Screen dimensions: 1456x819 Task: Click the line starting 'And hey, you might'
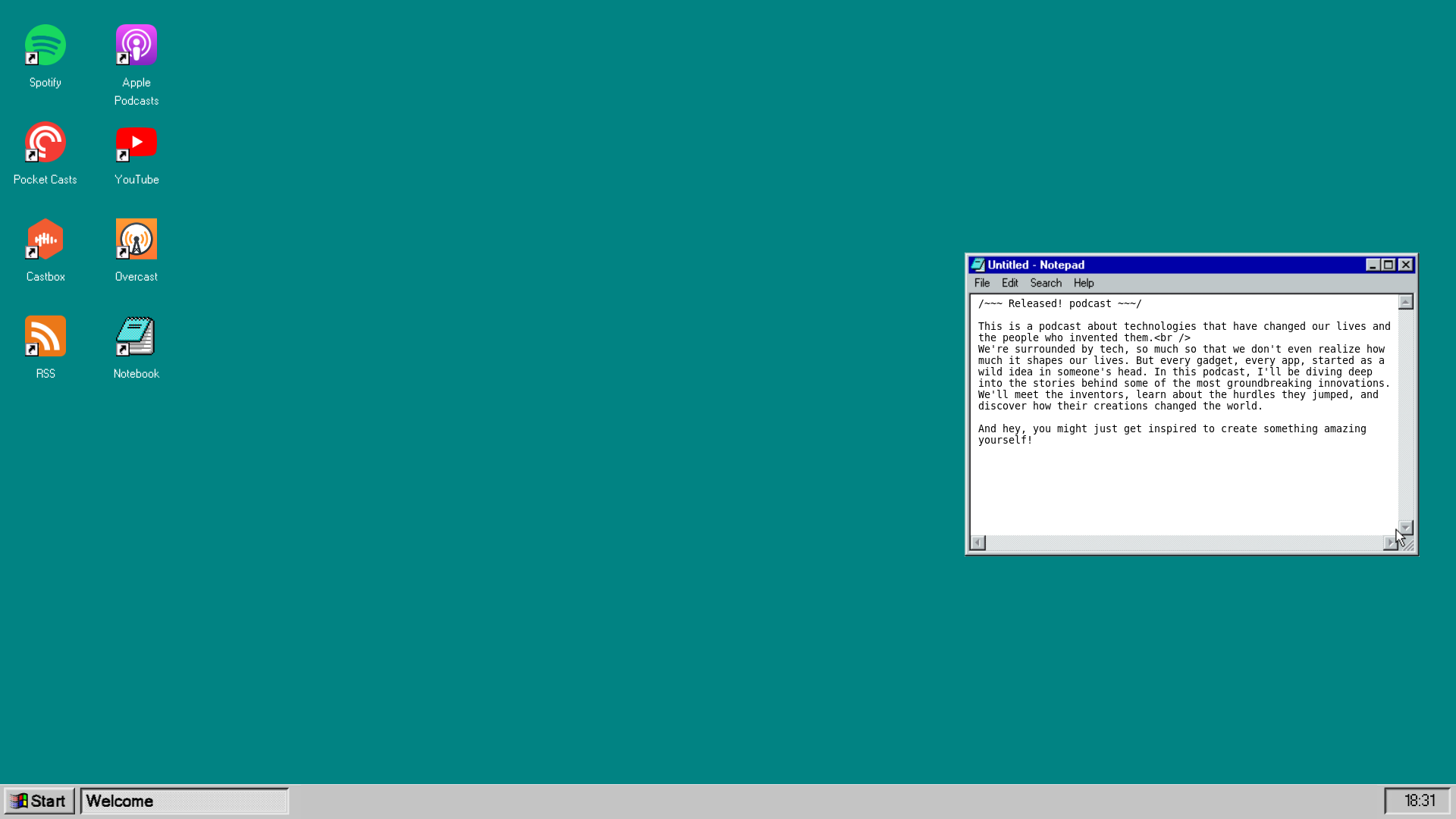click(1172, 428)
